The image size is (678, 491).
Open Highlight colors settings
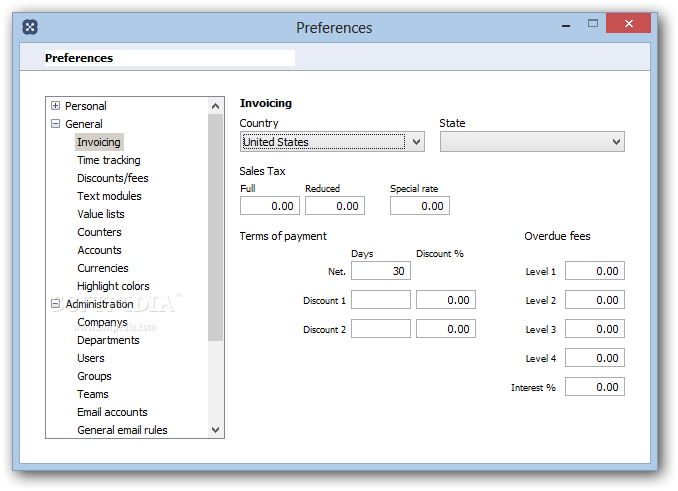[x=113, y=286]
